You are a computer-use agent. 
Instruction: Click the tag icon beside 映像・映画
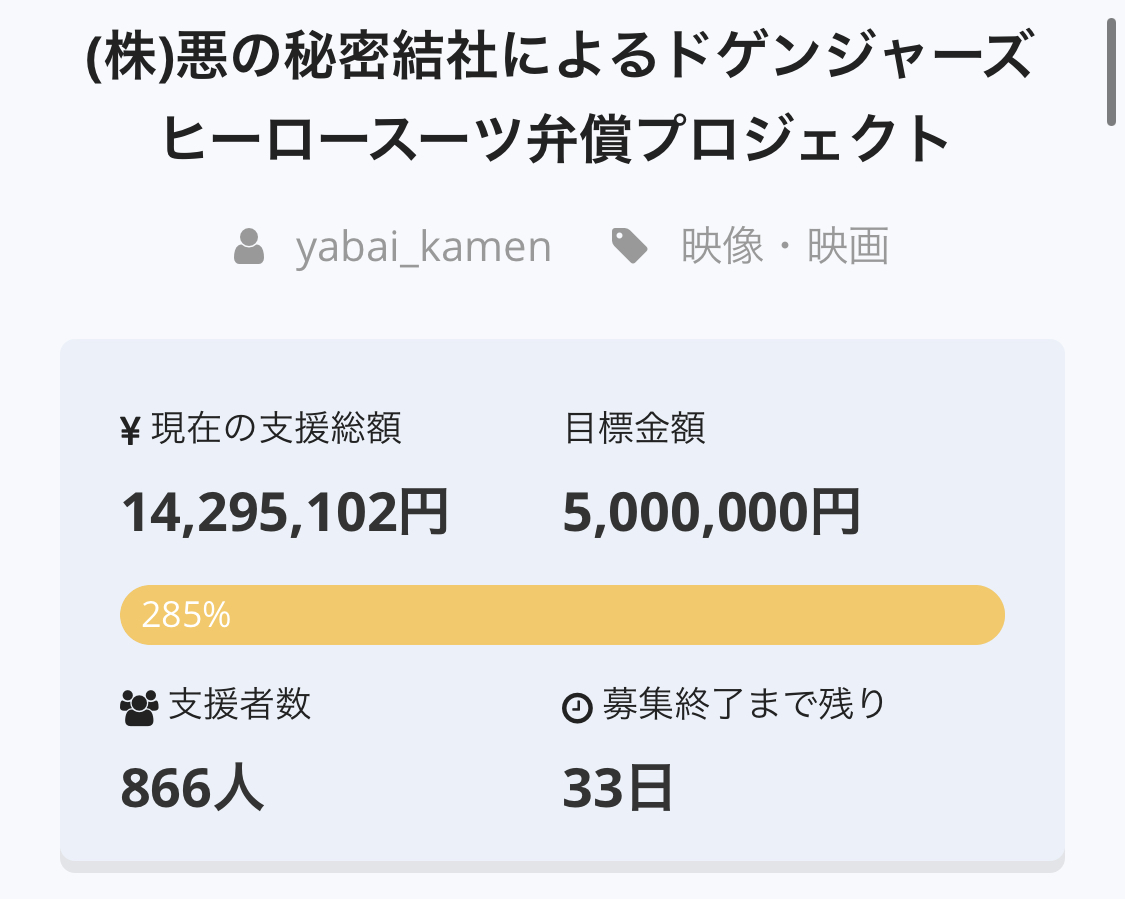pyautogui.click(x=629, y=246)
